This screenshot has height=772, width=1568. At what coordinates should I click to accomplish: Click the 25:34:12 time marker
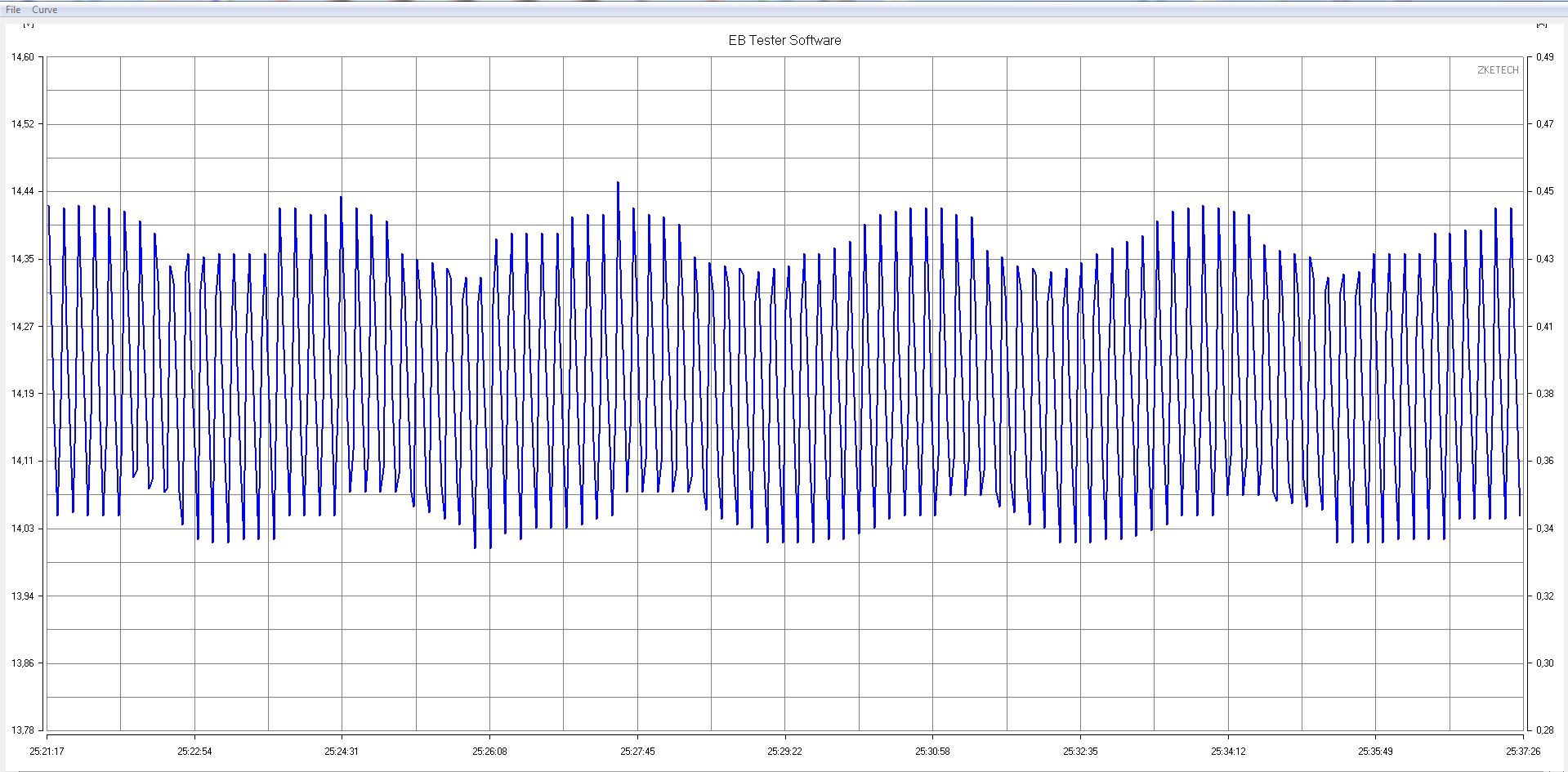pyautogui.click(x=1228, y=751)
